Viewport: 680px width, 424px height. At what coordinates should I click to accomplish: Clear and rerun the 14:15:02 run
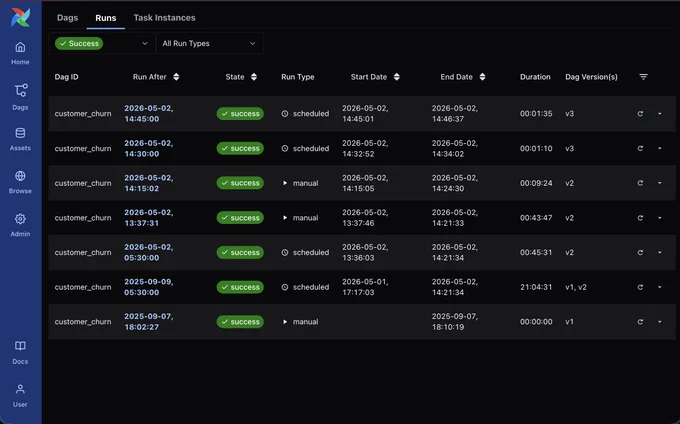tap(640, 183)
